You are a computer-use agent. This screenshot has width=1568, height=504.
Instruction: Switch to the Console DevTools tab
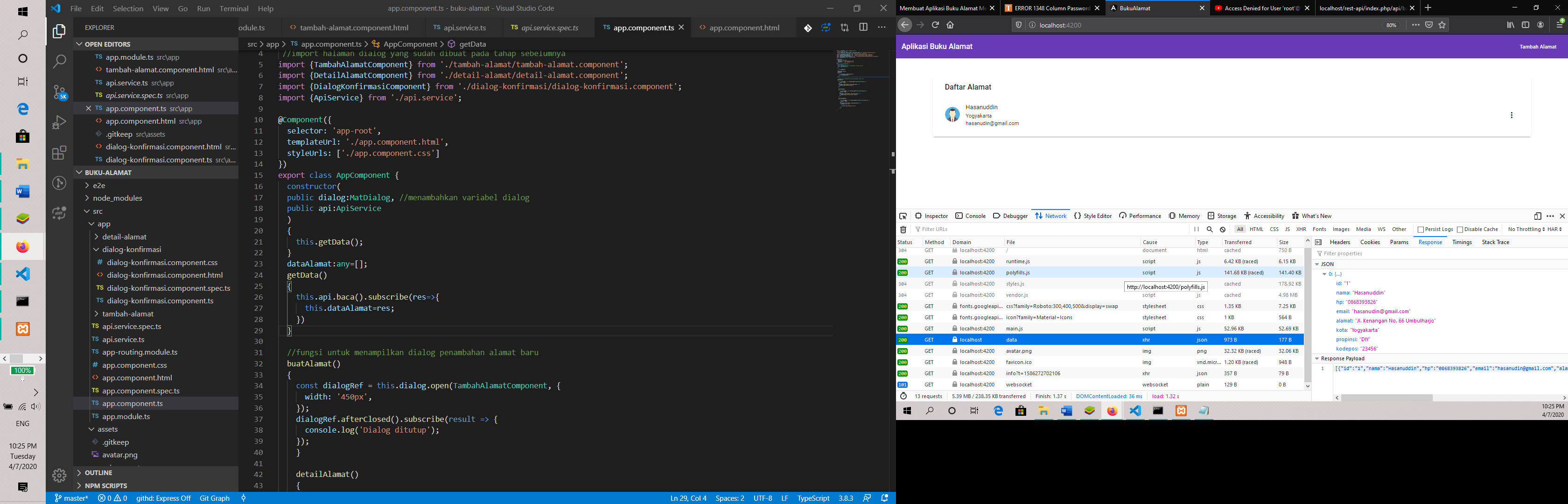[x=970, y=216]
